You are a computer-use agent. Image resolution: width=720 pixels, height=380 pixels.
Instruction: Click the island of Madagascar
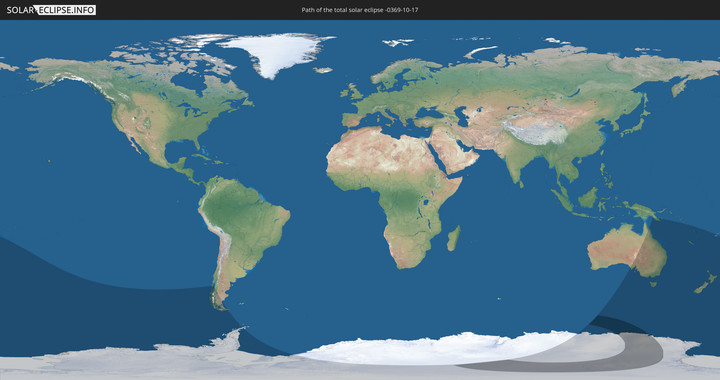[x=454, y=239]
